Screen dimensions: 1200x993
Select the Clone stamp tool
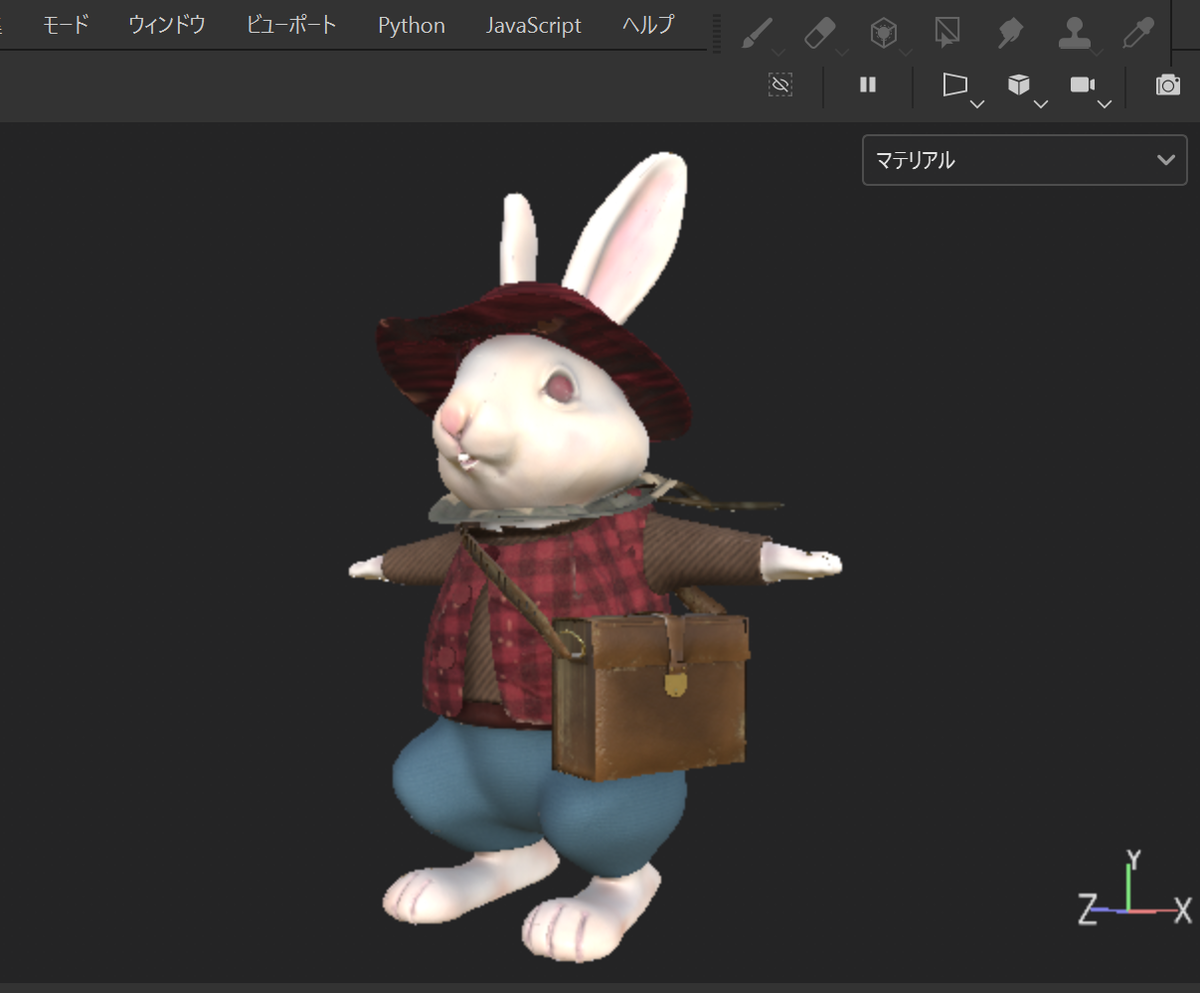click(x=1074, y=33)
